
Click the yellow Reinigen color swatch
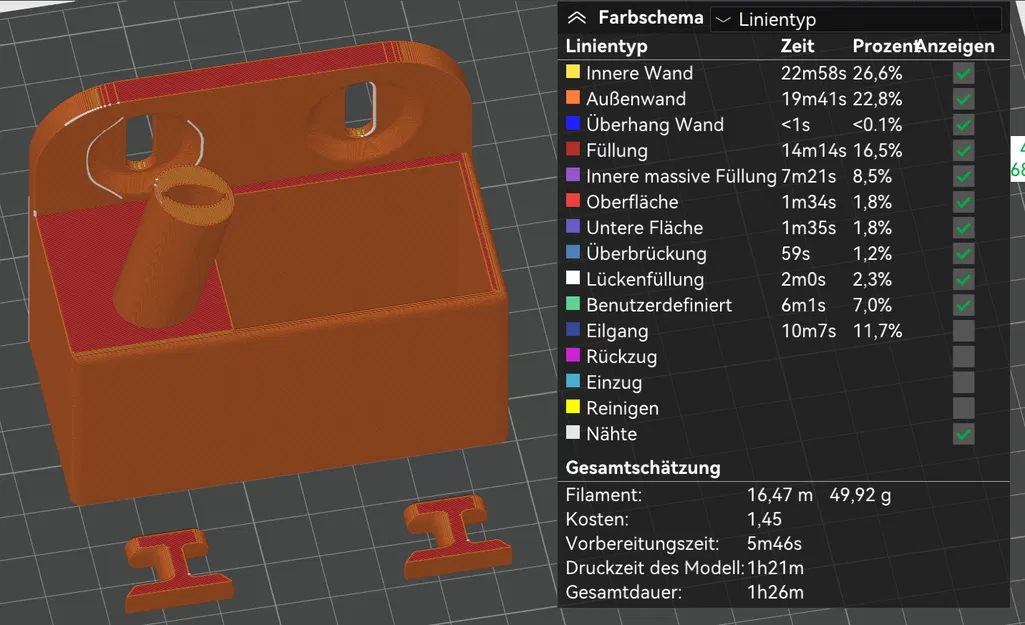click(x=573, y=407)
